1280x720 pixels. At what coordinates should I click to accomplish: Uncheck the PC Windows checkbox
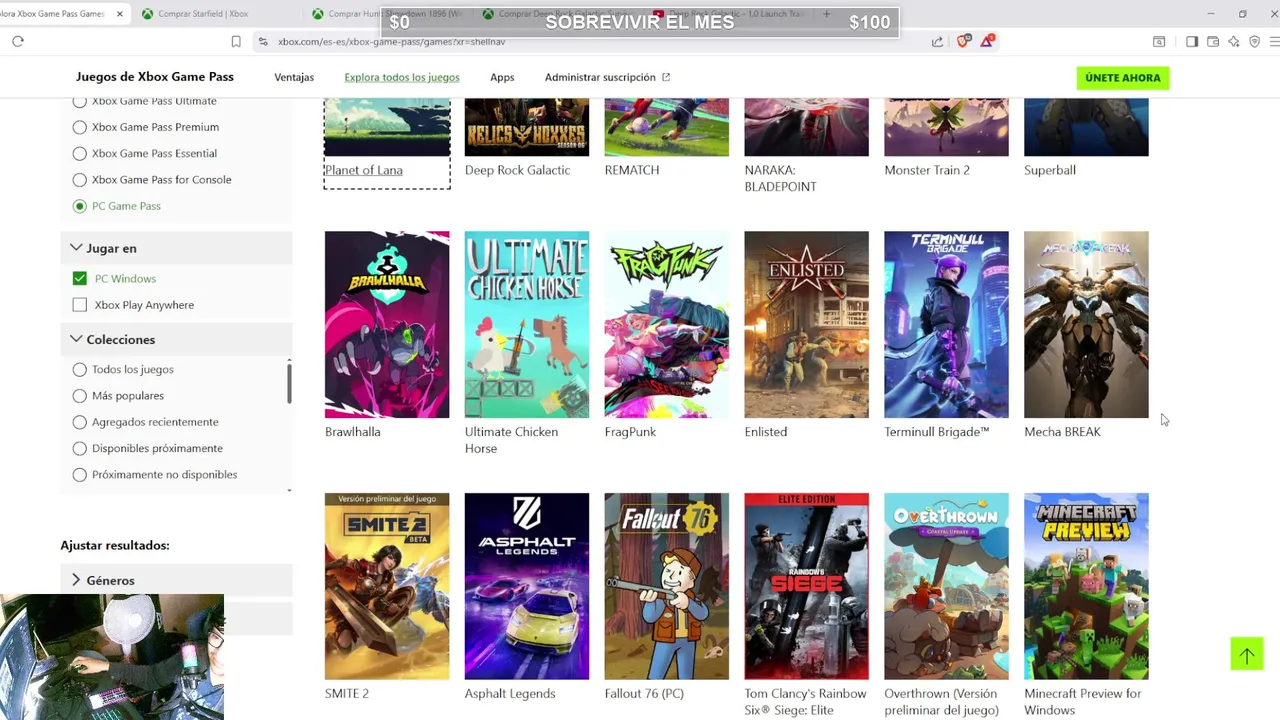80,278
